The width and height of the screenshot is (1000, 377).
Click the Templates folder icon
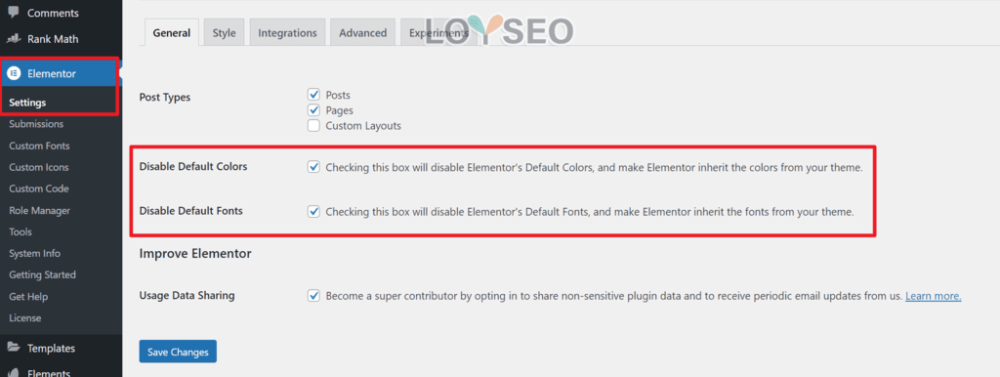[x=13, y=348]
